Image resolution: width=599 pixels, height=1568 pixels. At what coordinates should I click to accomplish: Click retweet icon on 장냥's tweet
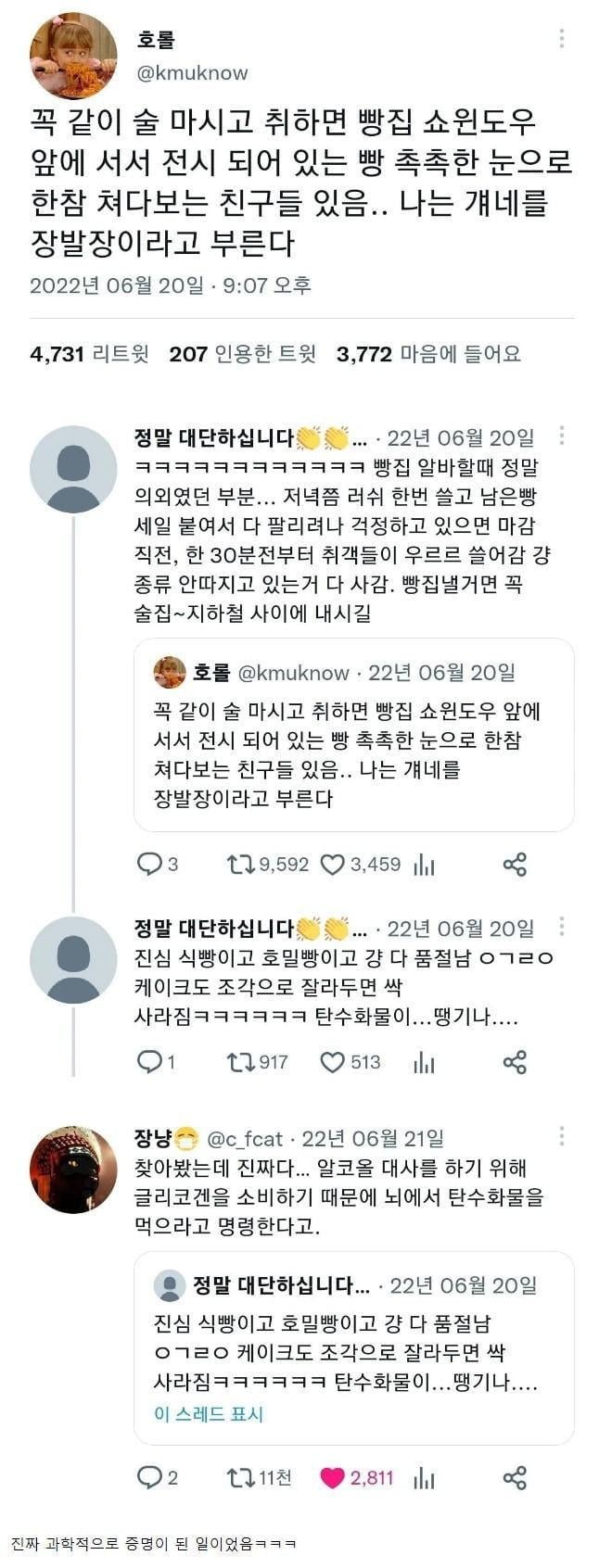(240, 1478)
